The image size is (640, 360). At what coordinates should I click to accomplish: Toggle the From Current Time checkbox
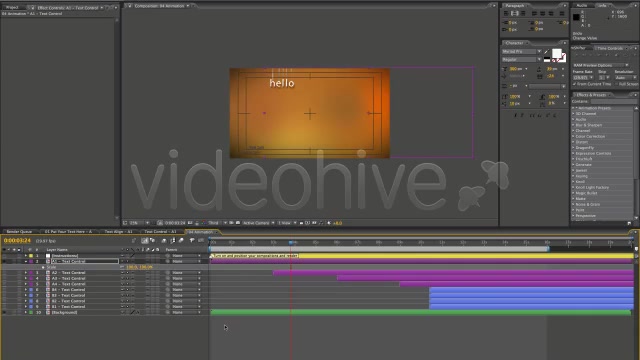[x=575, y=84]
